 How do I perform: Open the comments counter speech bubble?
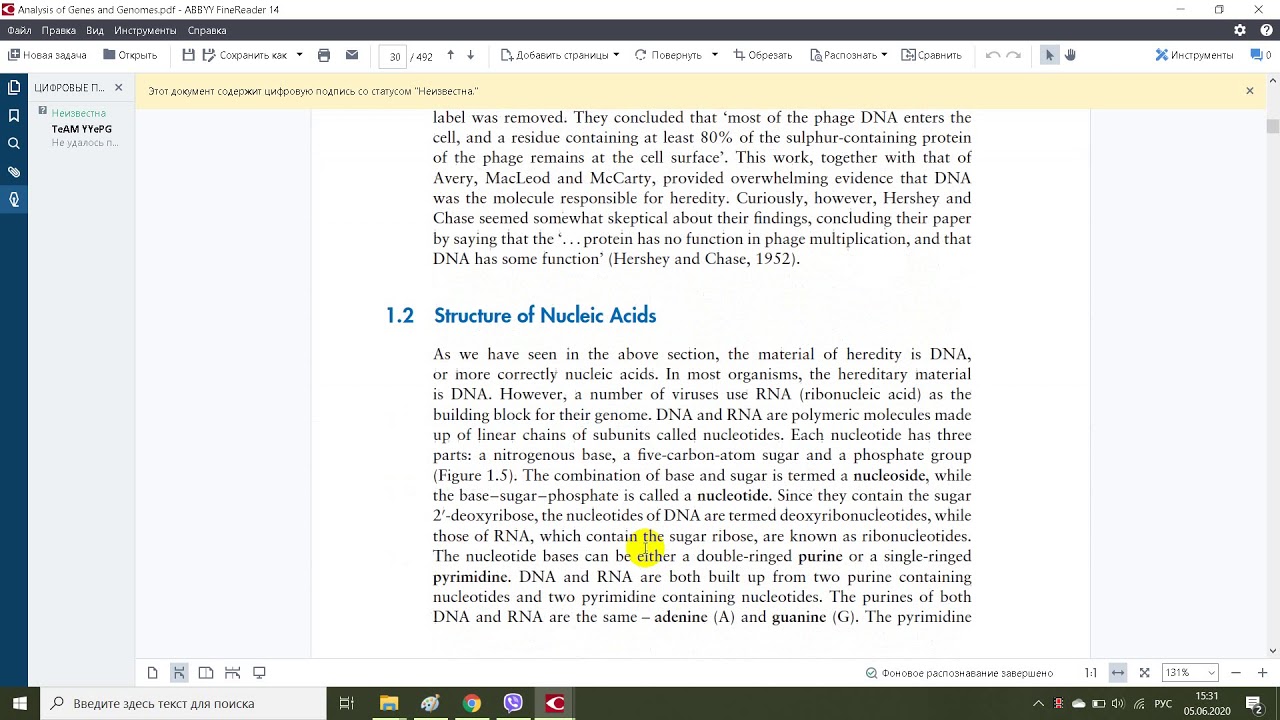1260,55
